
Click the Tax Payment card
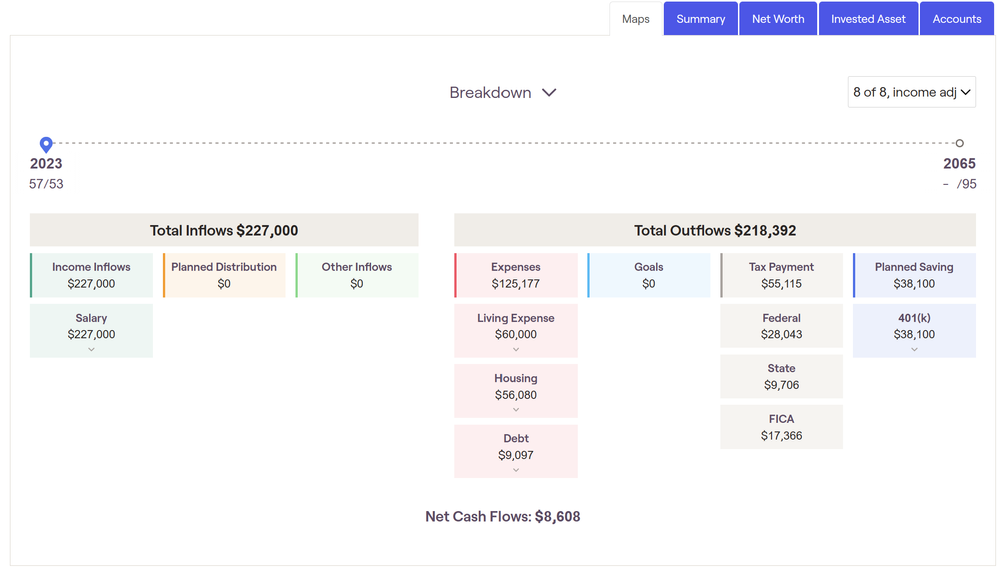[x=781, y=275]
